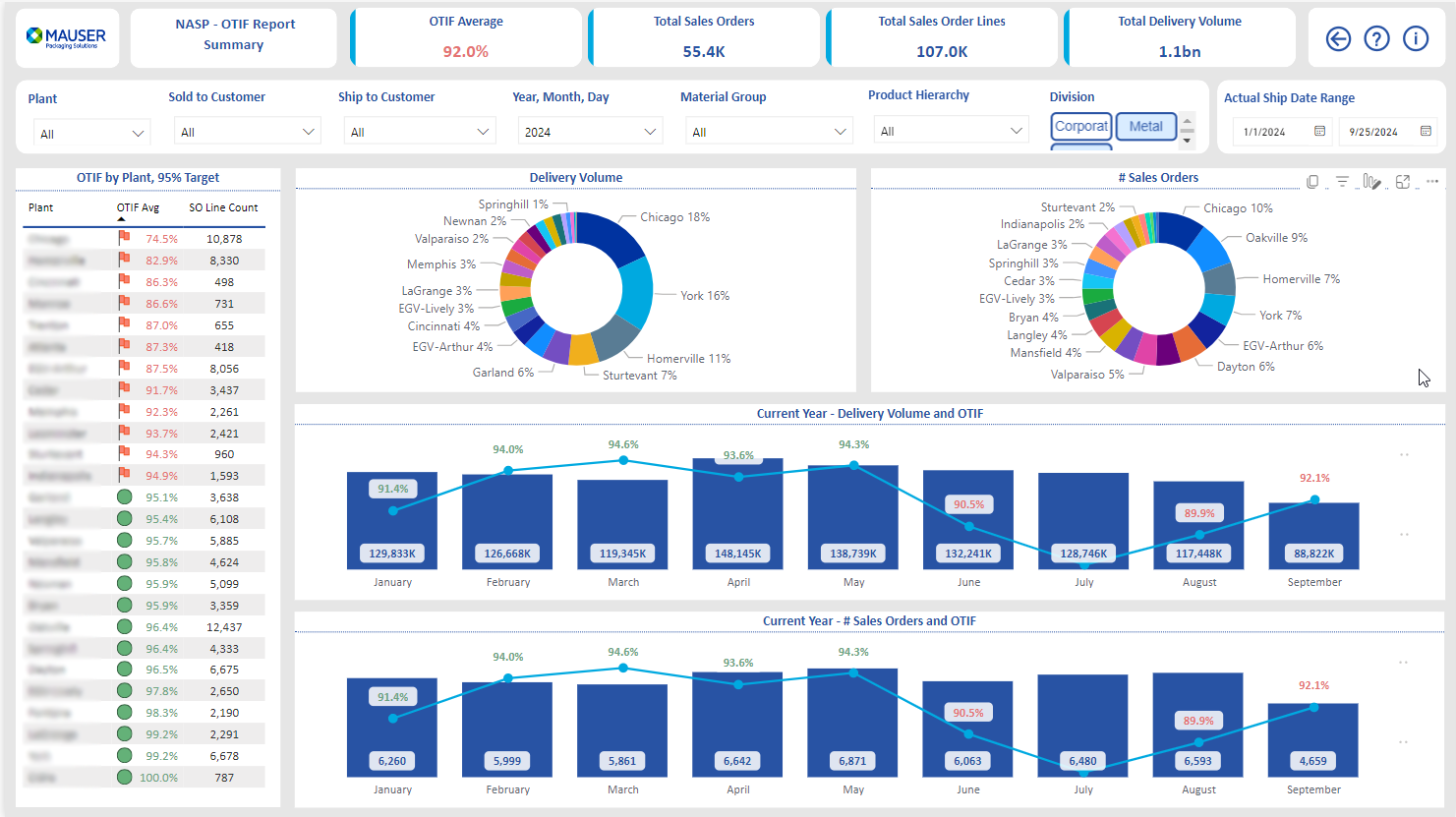
Task: Select the August sales orders bar 6,593
Action: tap(1198, 725)
